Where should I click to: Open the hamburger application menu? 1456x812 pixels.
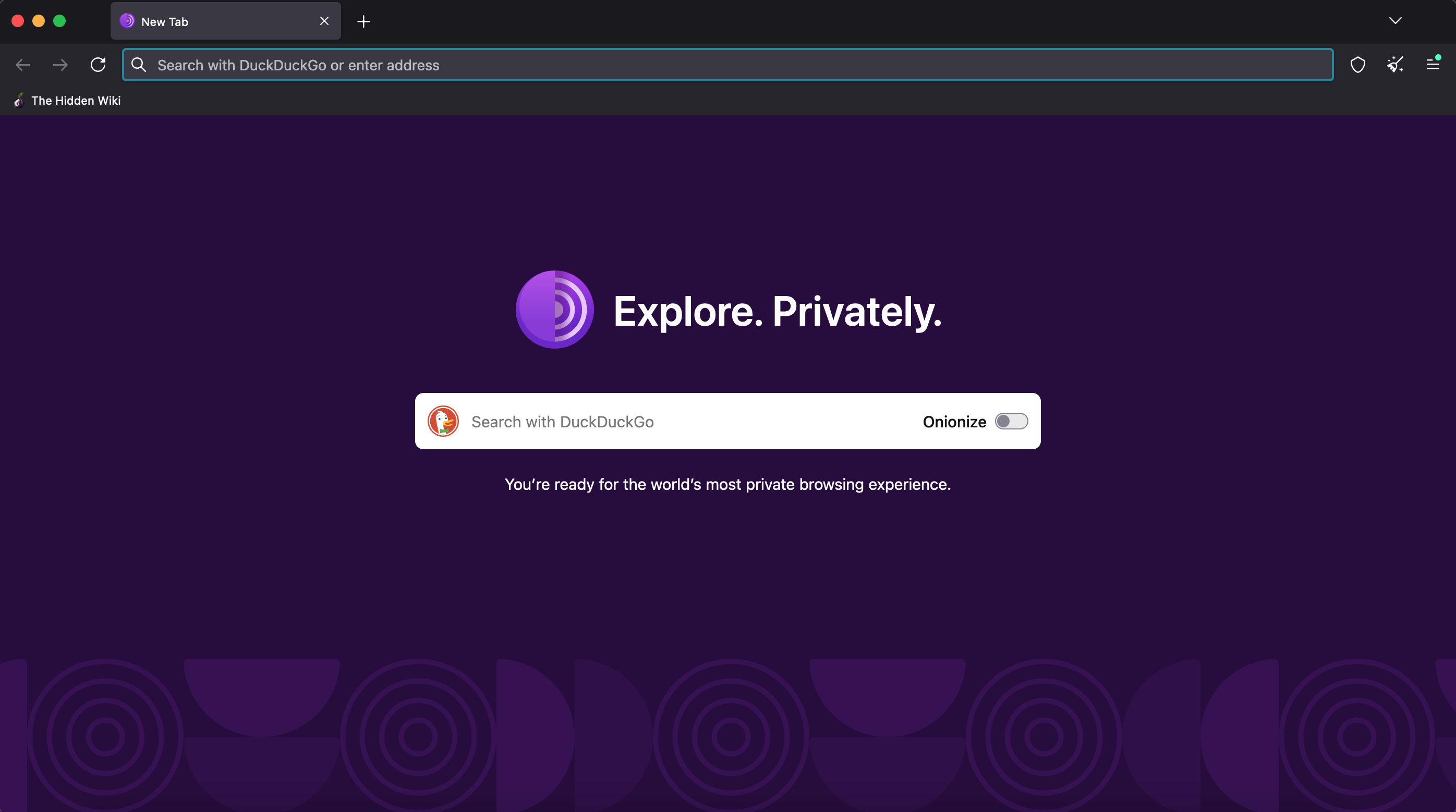point(1432,65)
